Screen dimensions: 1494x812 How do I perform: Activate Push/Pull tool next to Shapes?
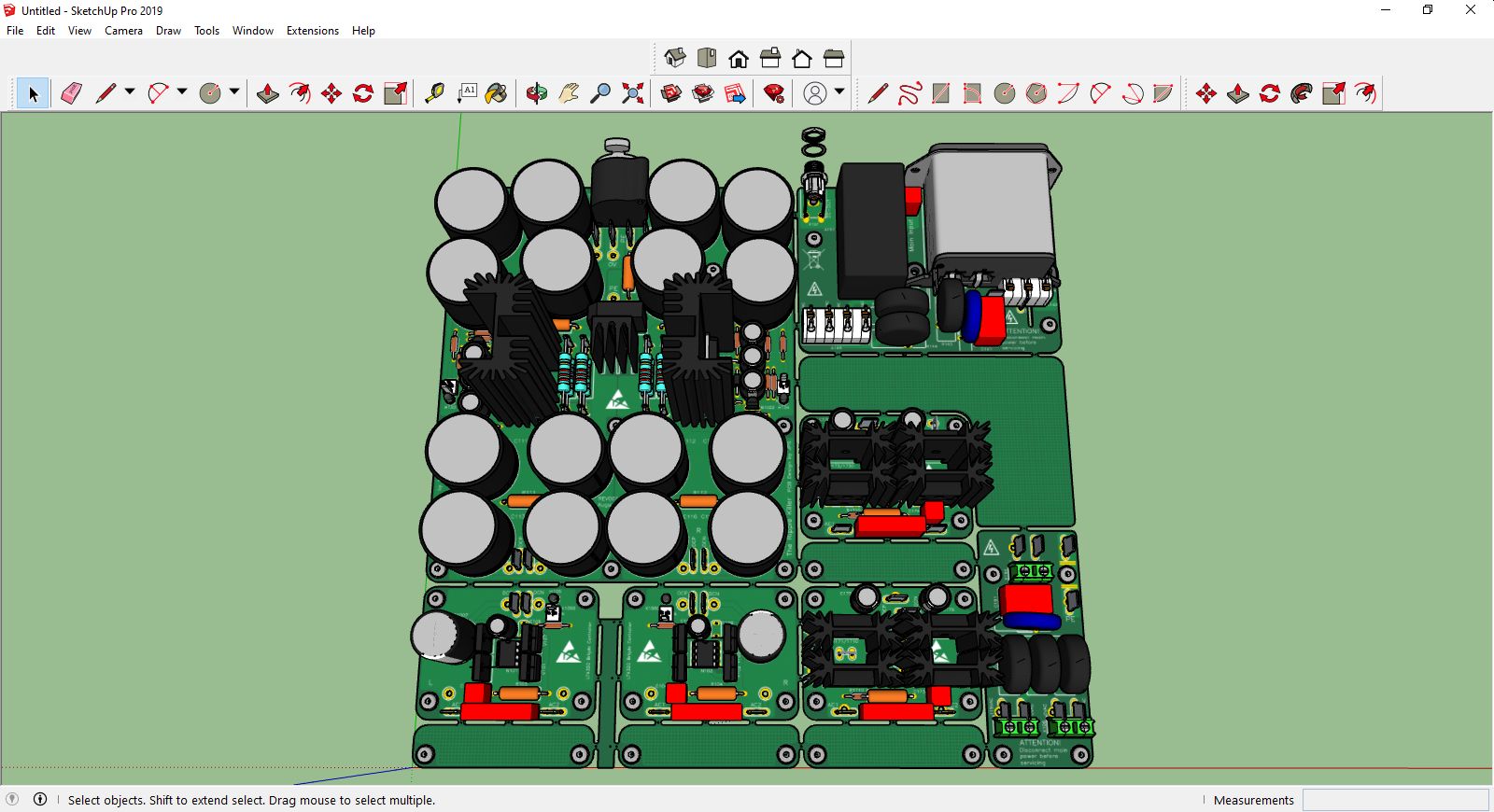(268, 93)
